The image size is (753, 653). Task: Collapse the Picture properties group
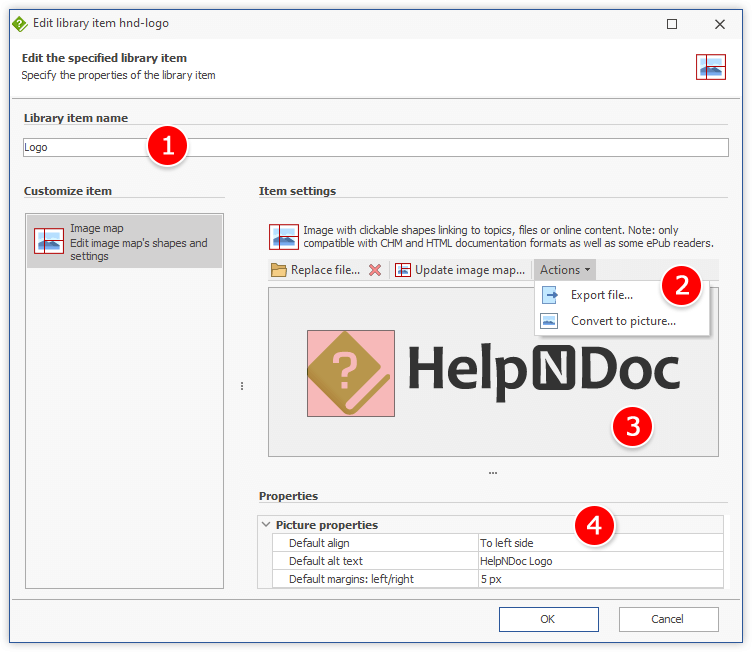click(266, 524)
